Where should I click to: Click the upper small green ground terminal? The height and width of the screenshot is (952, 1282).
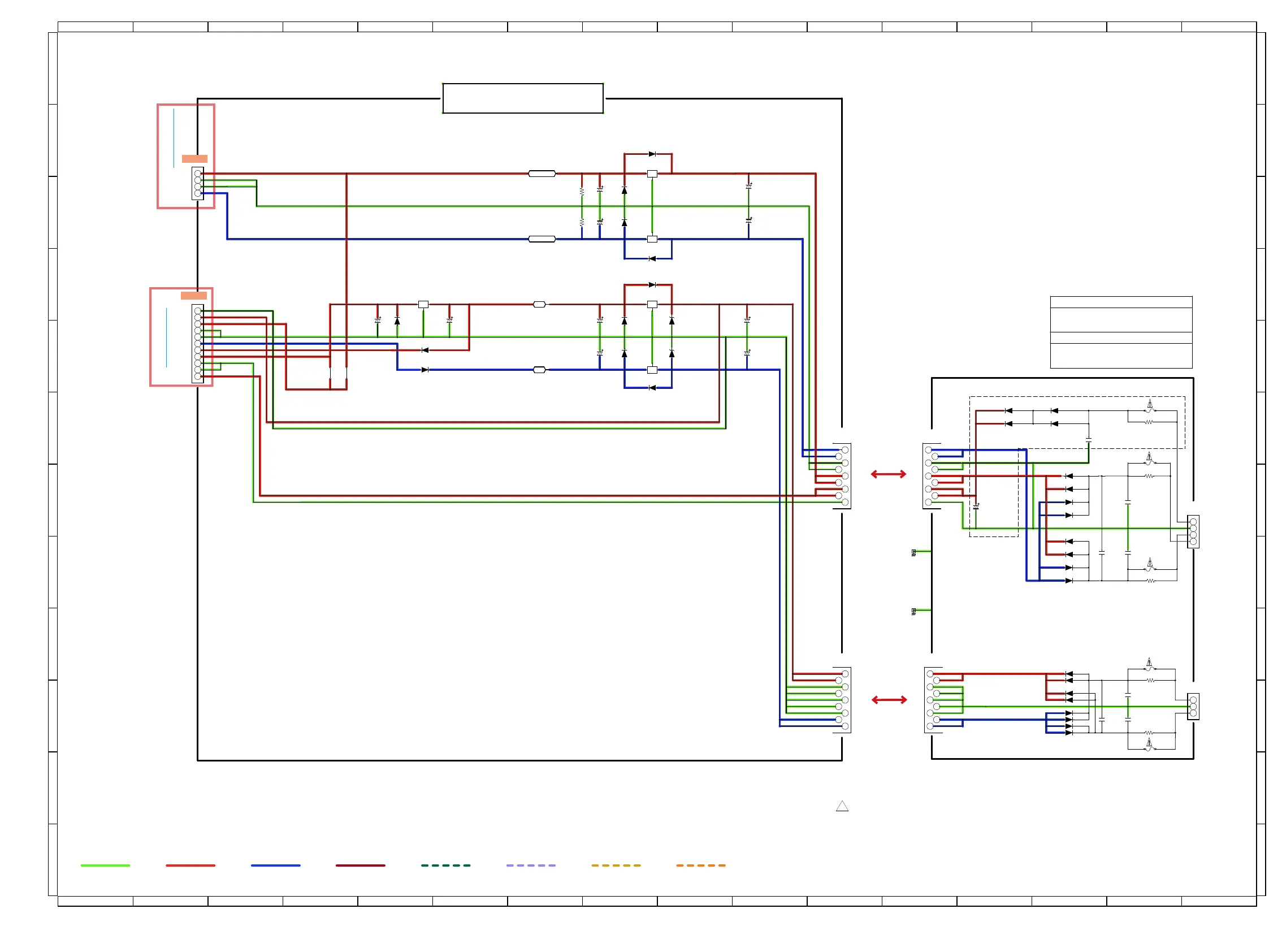[914, 552]
